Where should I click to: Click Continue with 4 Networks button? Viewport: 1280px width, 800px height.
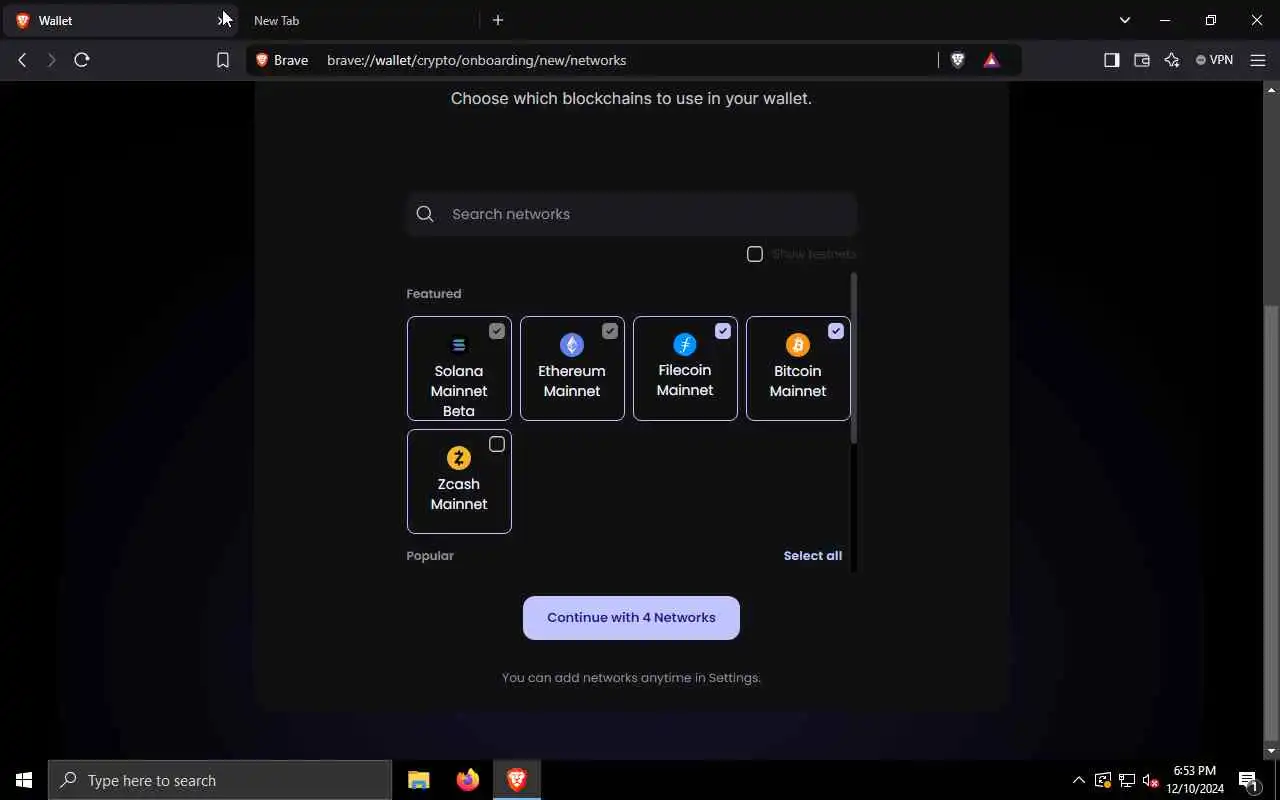(631, 618)
